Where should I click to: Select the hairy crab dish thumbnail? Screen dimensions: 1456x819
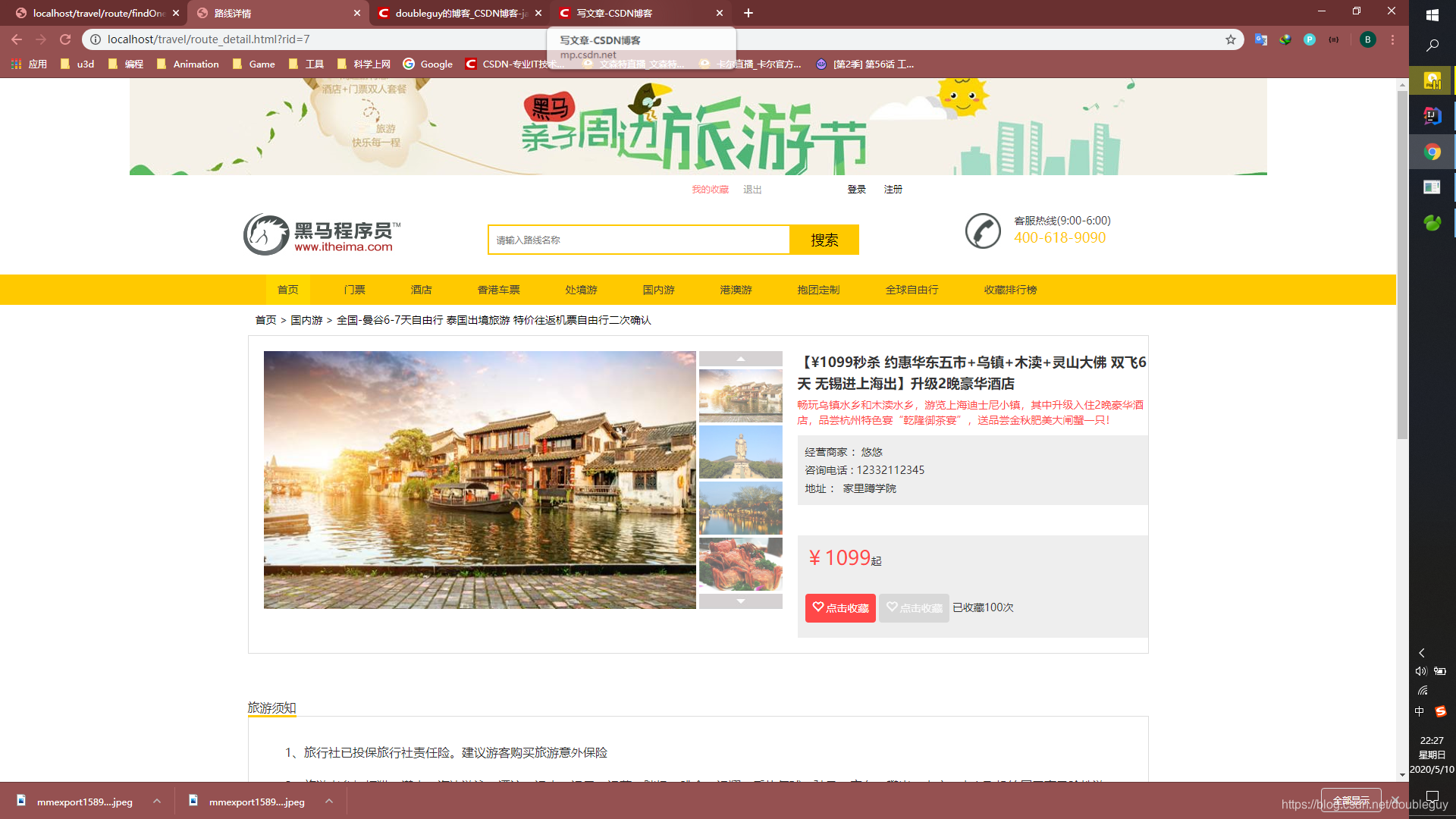click(x=740, y=564)
